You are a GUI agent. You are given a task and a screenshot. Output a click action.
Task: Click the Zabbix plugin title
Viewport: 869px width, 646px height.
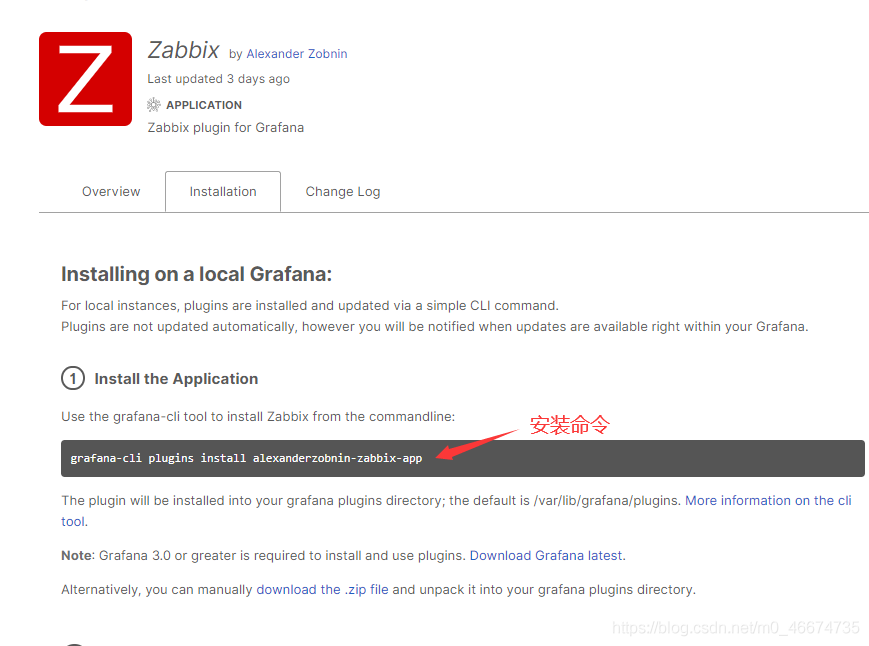[x=183, y=50]
